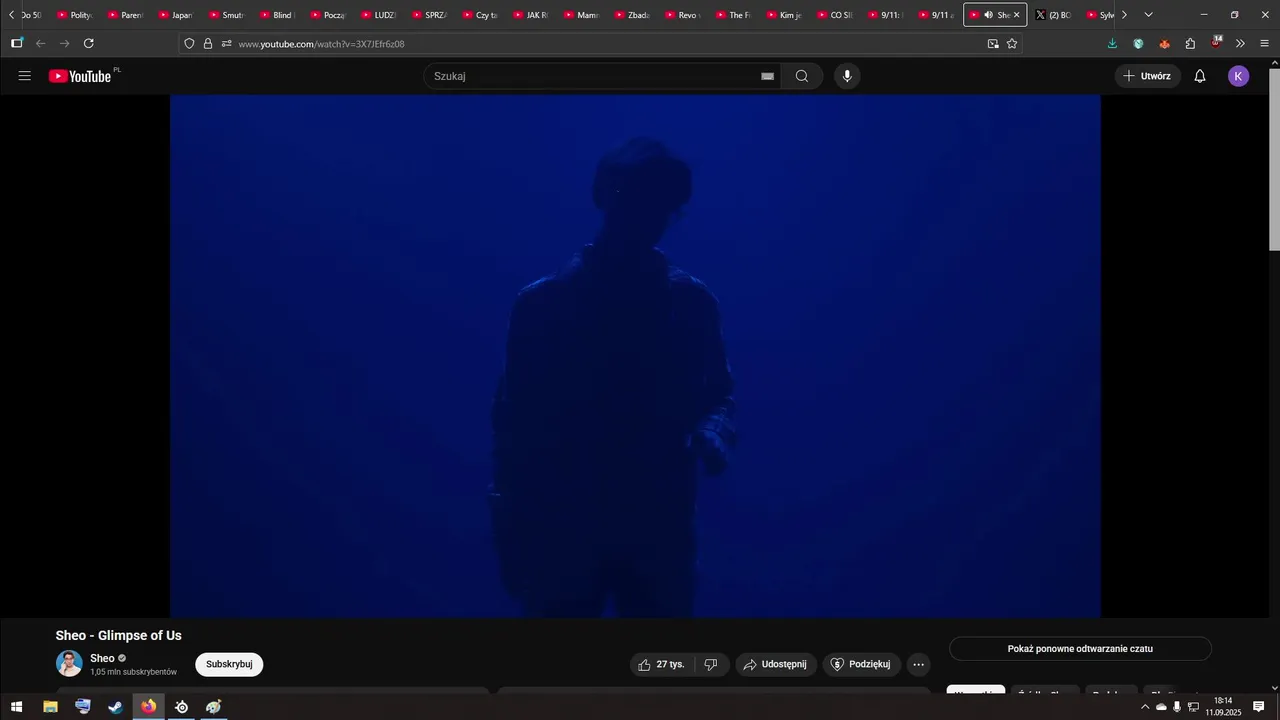
Task: Open picture-in-picture icon in address bar
Action: (x=993, y=43)
